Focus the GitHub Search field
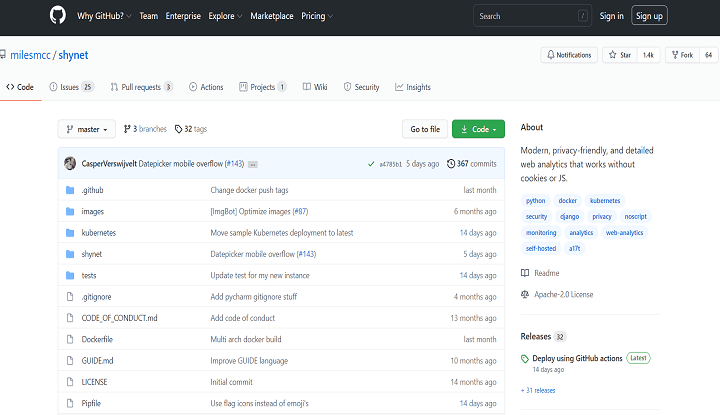The image size is (720, 415). point(532,16)
